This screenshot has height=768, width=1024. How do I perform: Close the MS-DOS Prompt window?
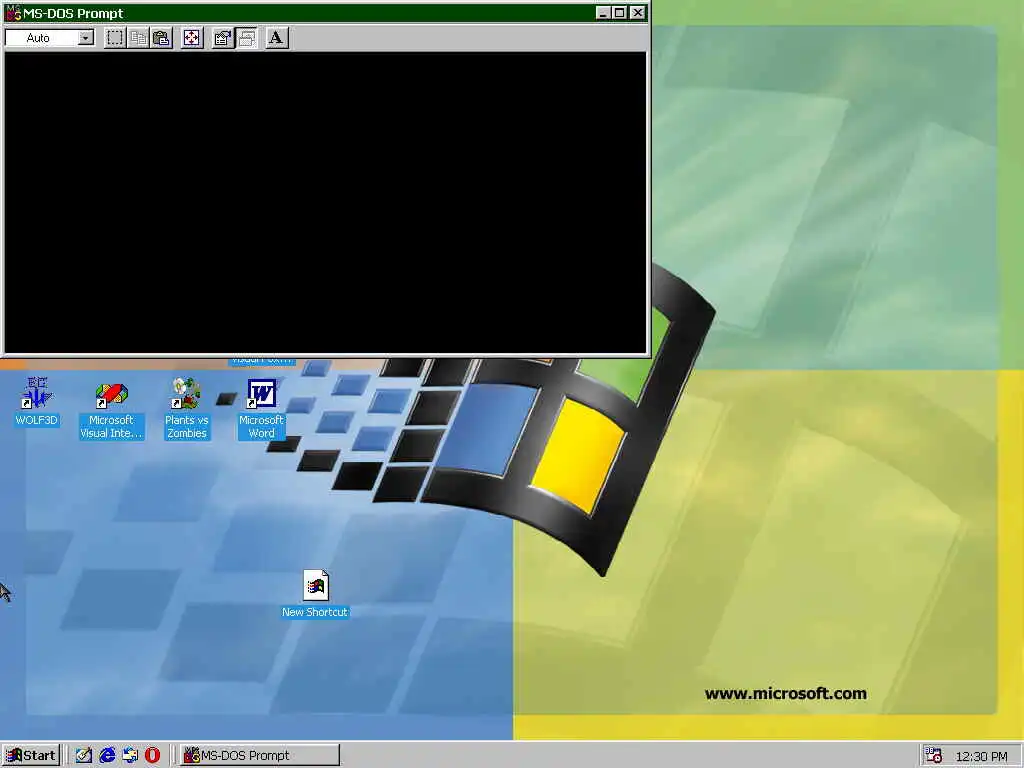click(x=638, y=12)
